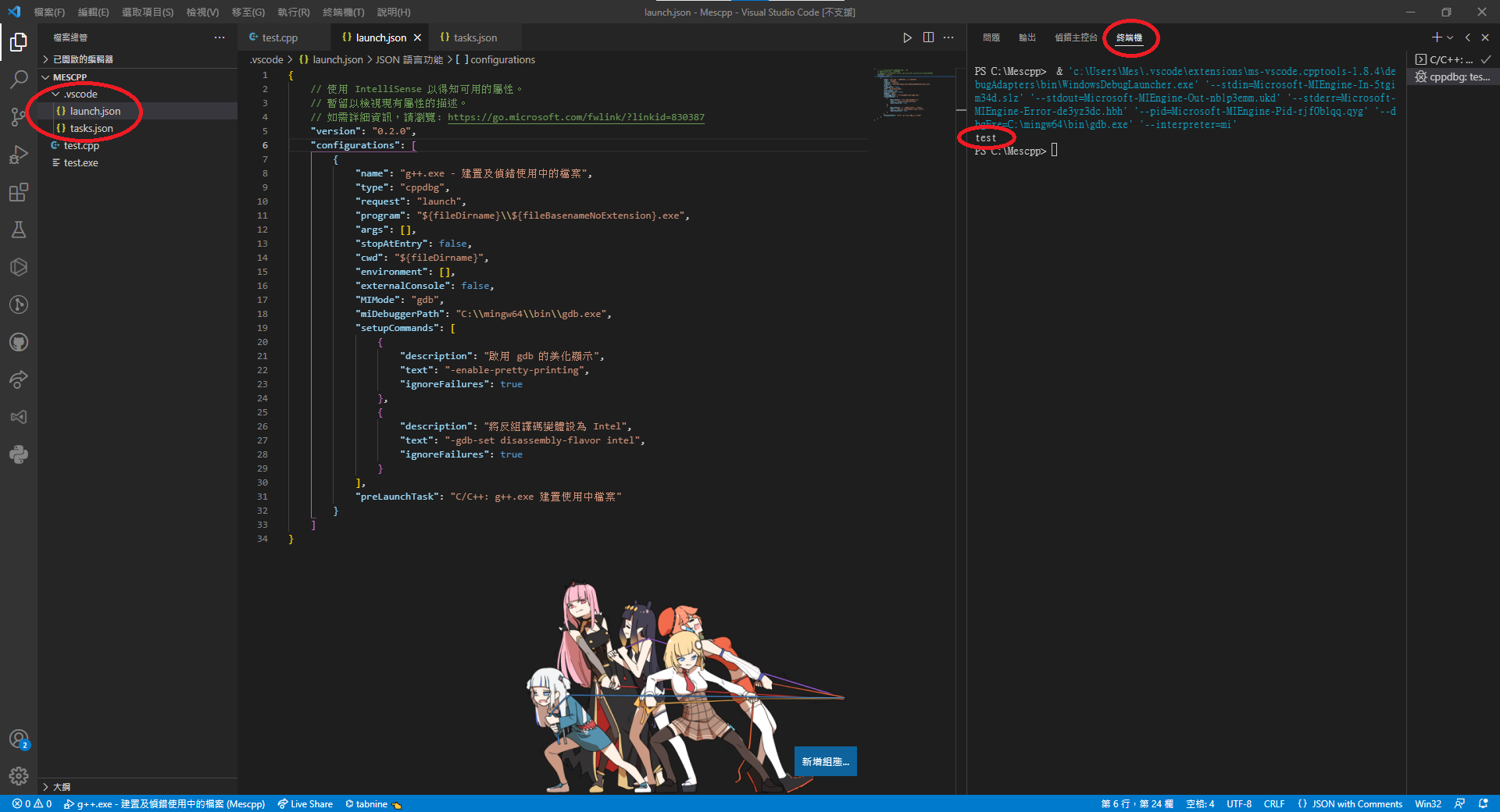Open the 編輯(E) menu
Image resolution: width=1500 pixels, height=812 pixels.
pyautogui.click(x=93, y=12)
